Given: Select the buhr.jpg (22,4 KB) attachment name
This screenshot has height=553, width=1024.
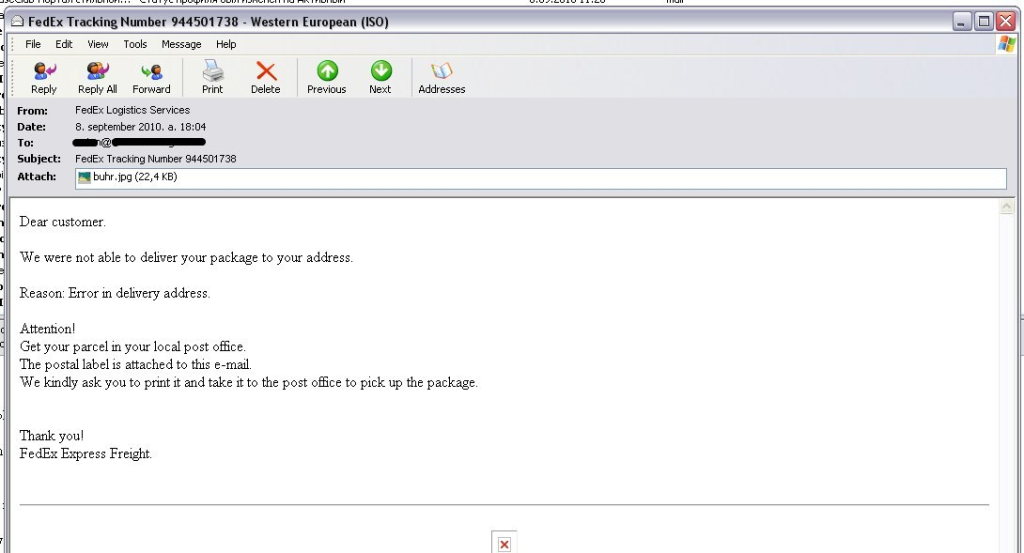Looking at the screenshot, I should pos(135,177).
